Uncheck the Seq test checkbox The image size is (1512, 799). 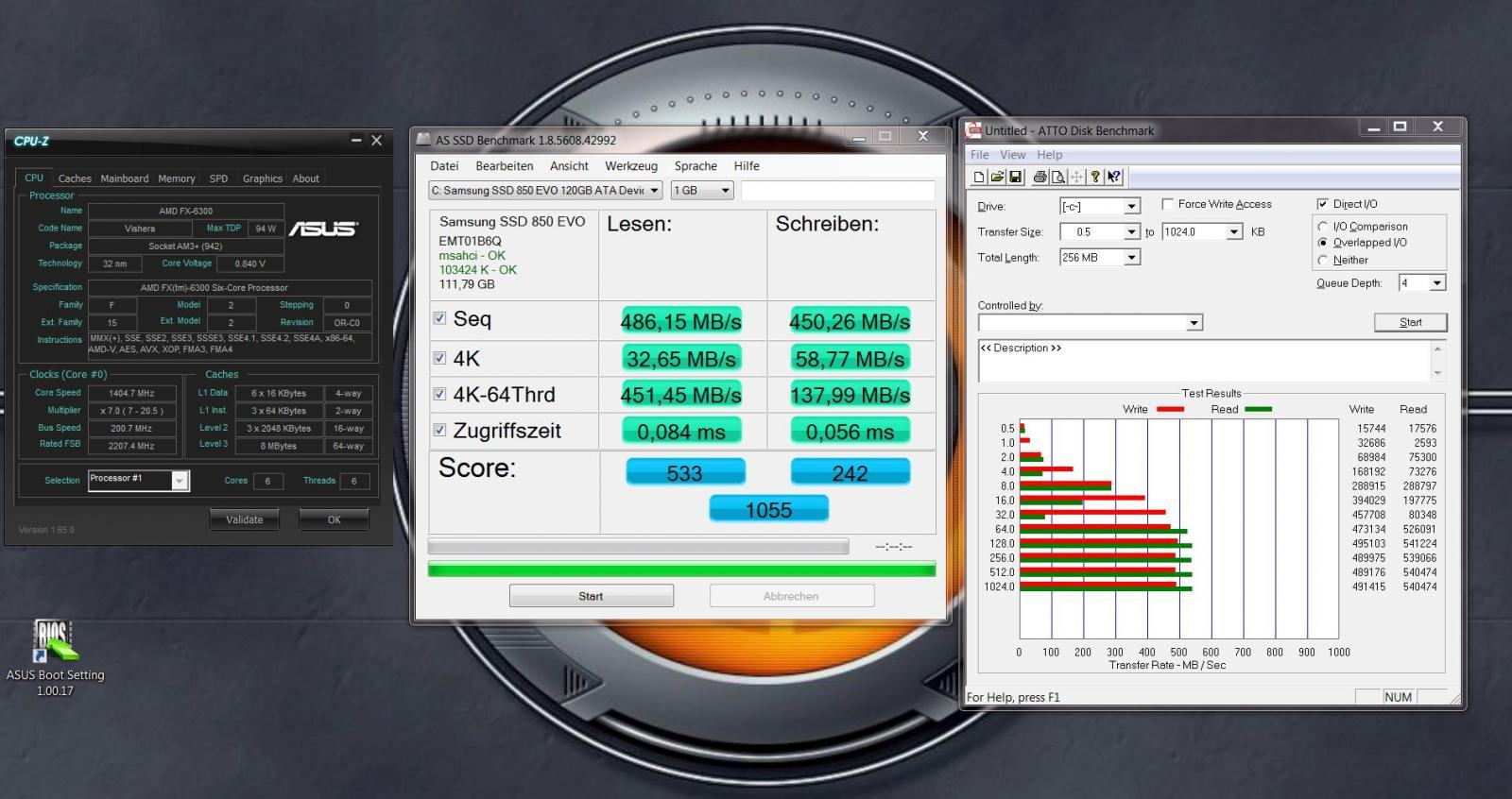pyautogui.click(x=439, y=318)
